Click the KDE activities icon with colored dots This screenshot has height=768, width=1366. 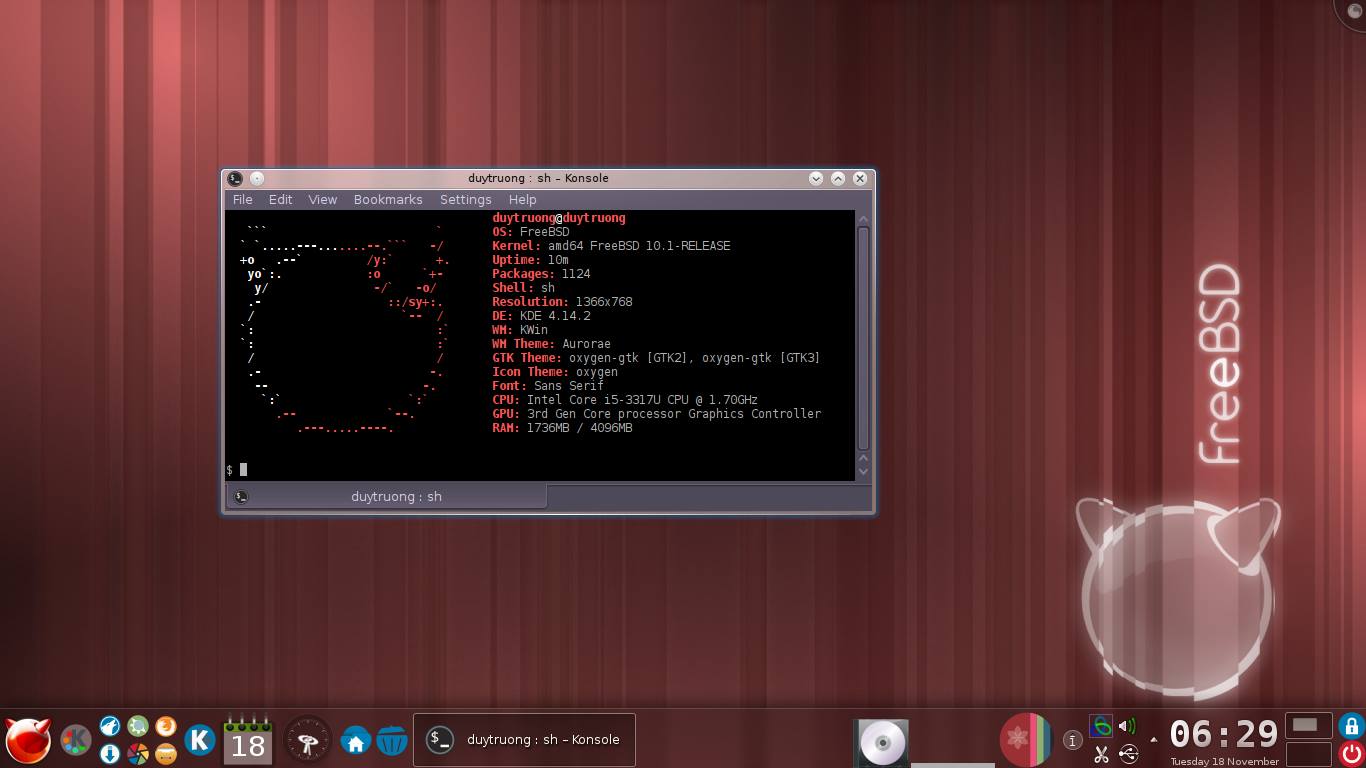tap(76, 740)
